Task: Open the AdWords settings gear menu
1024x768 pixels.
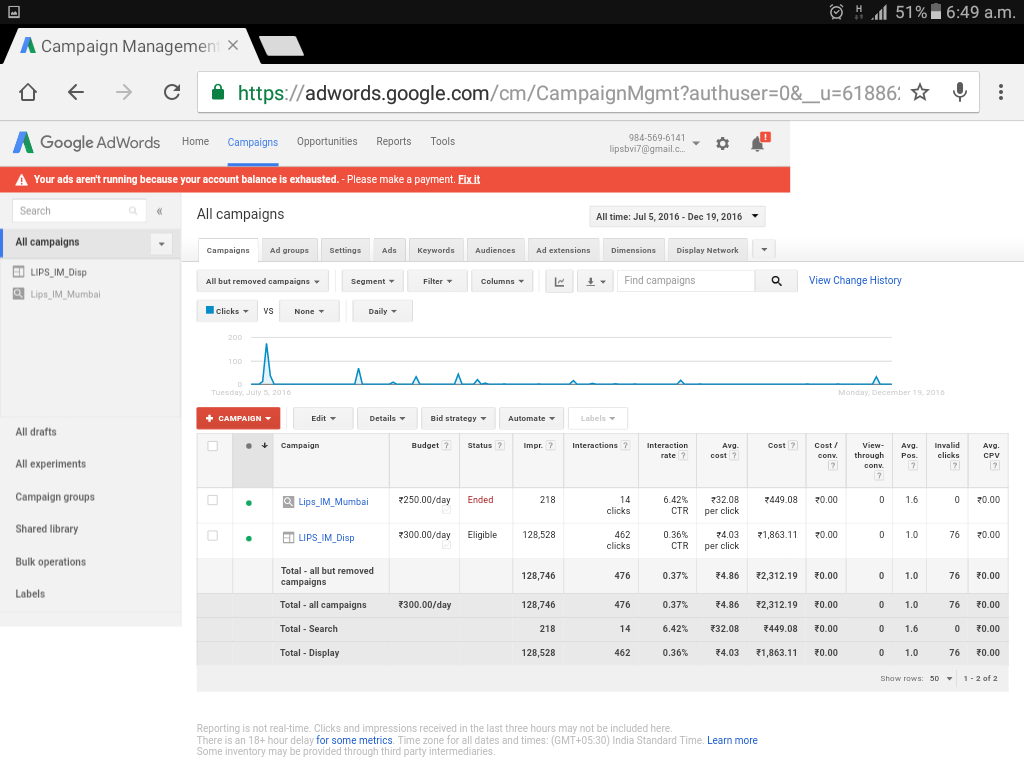Action: (722, 144)
